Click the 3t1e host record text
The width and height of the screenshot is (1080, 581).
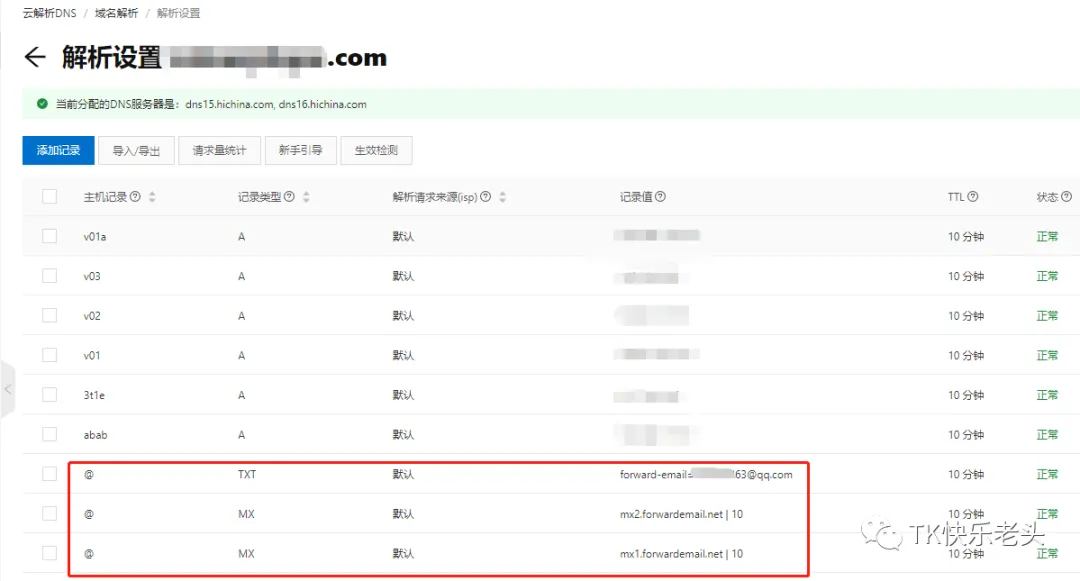[x=94, y=395]
